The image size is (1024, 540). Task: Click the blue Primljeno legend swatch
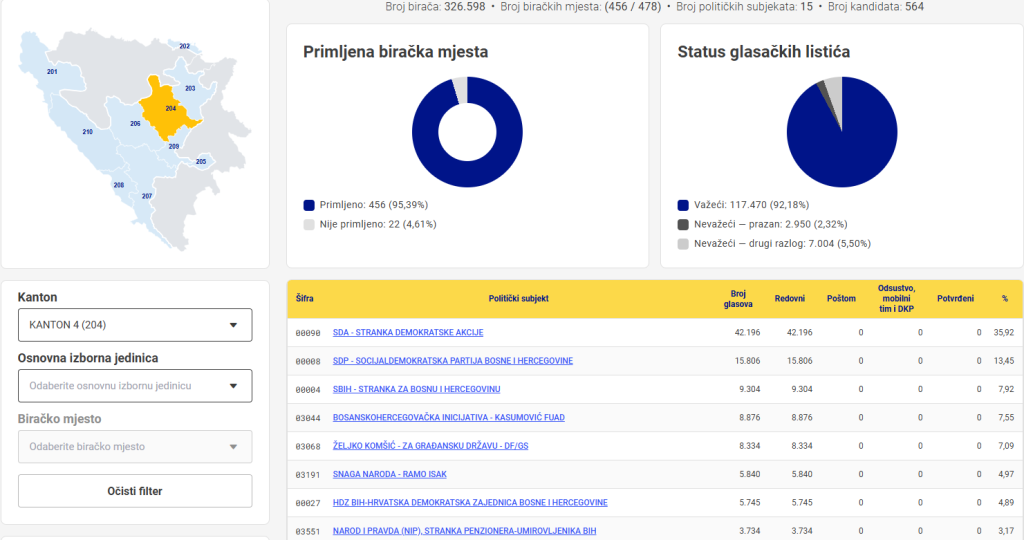[x=309, y=205]
